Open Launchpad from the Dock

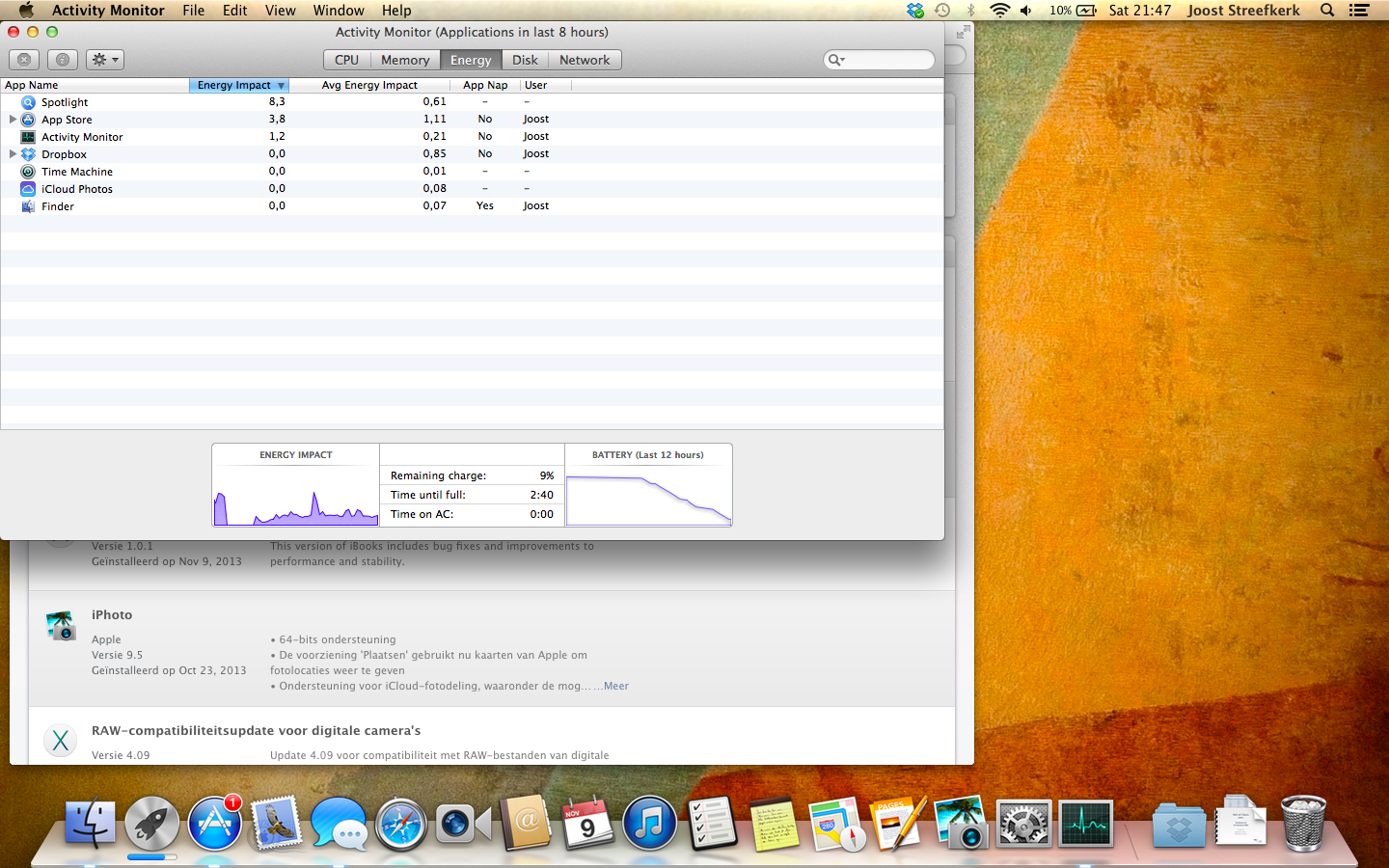(152, 824)
